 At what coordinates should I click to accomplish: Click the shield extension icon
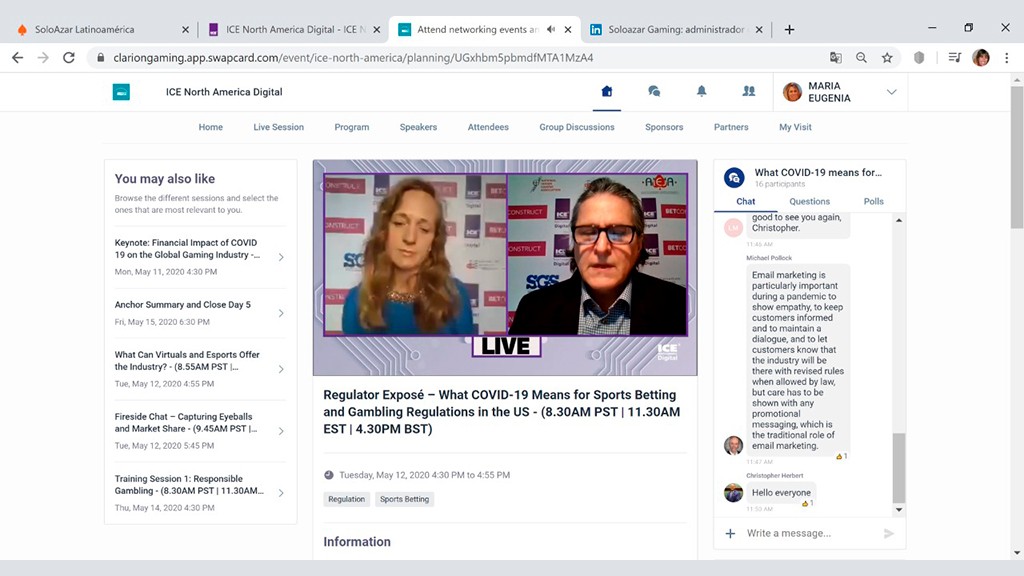point(919,57)
